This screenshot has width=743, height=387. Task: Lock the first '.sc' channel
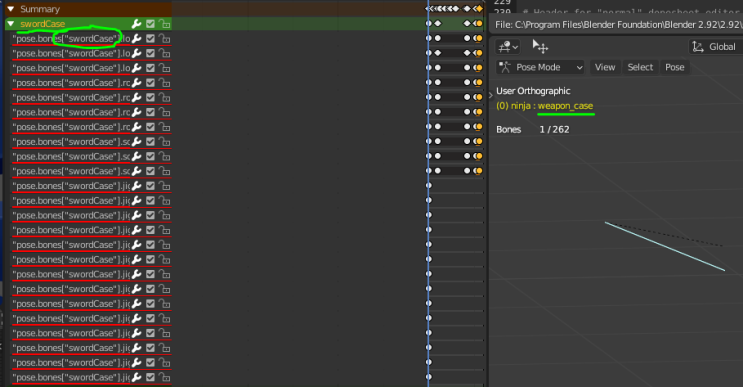(x=164, y=142)
